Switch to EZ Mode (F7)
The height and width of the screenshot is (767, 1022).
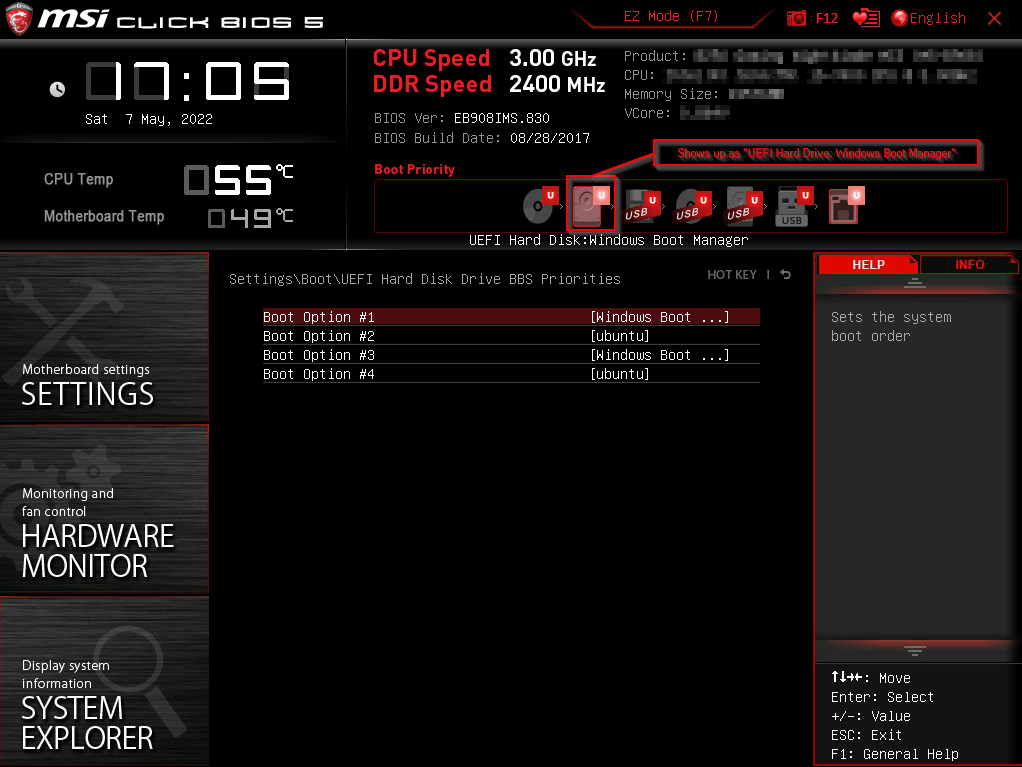pyautogui.click(x=671, y=16)
